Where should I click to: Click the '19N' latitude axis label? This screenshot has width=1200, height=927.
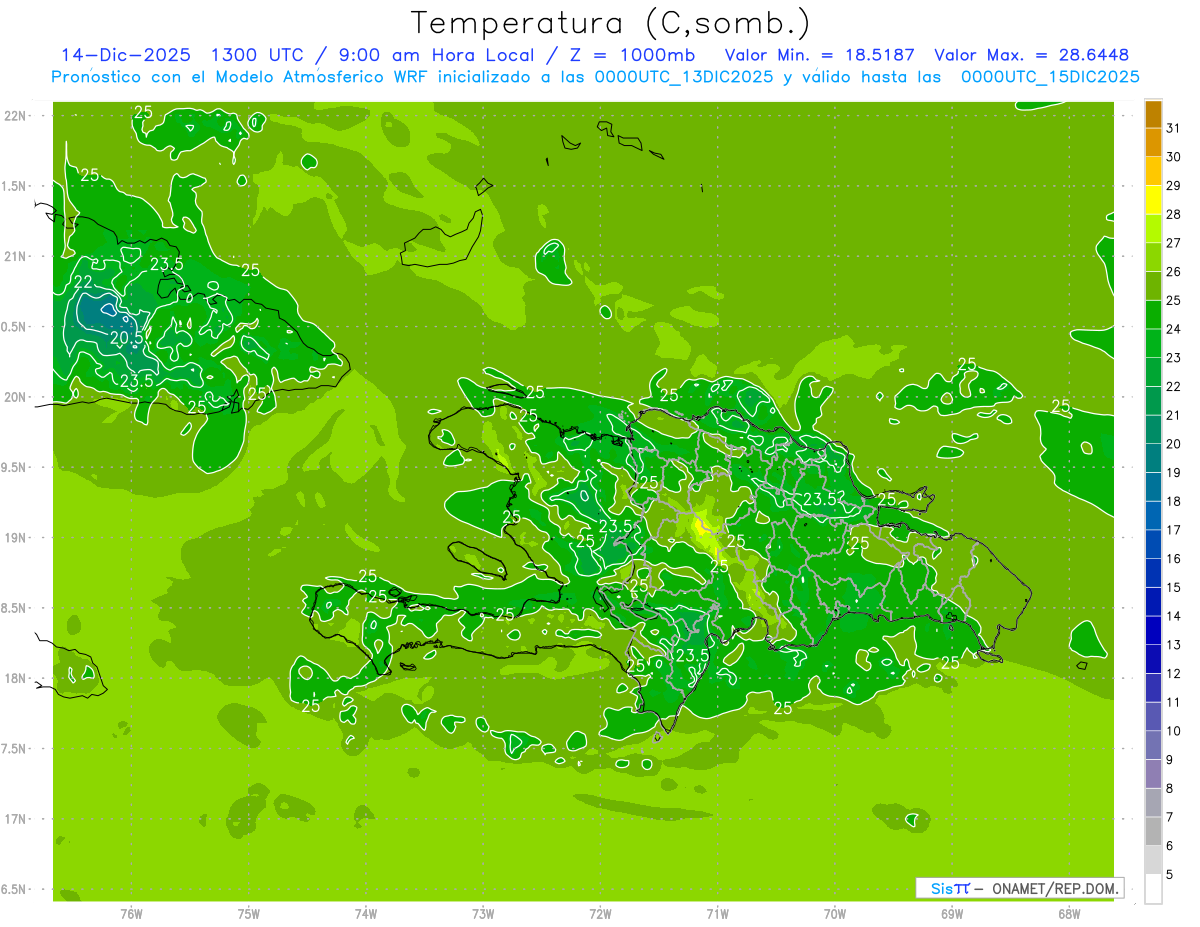(17, 538)
